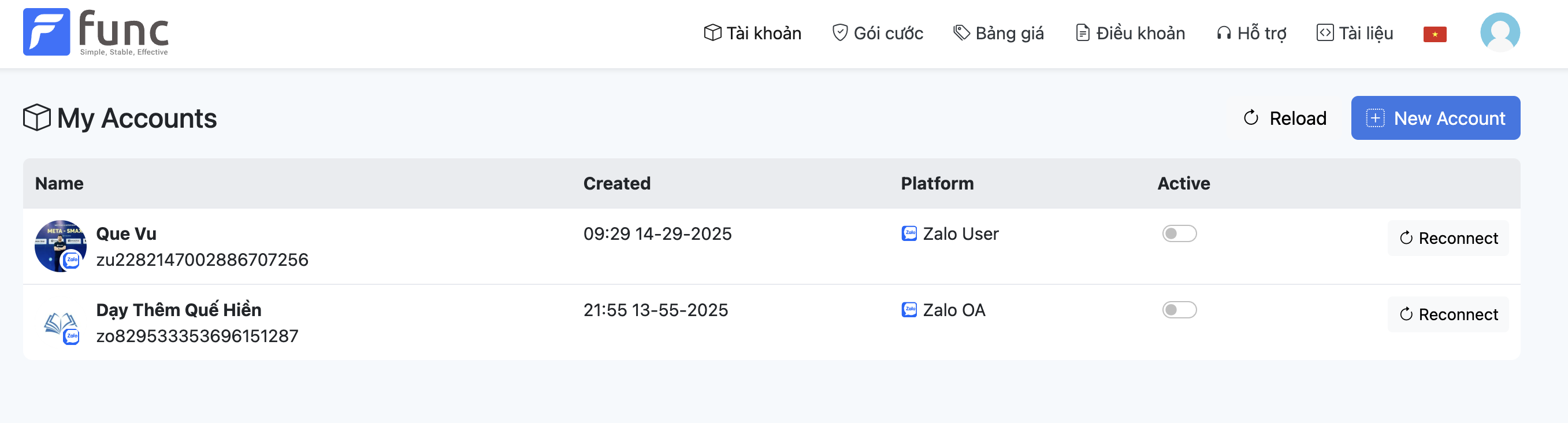Reconnect the Que Vu account
1568x423 pixels.
point(1447,238)
